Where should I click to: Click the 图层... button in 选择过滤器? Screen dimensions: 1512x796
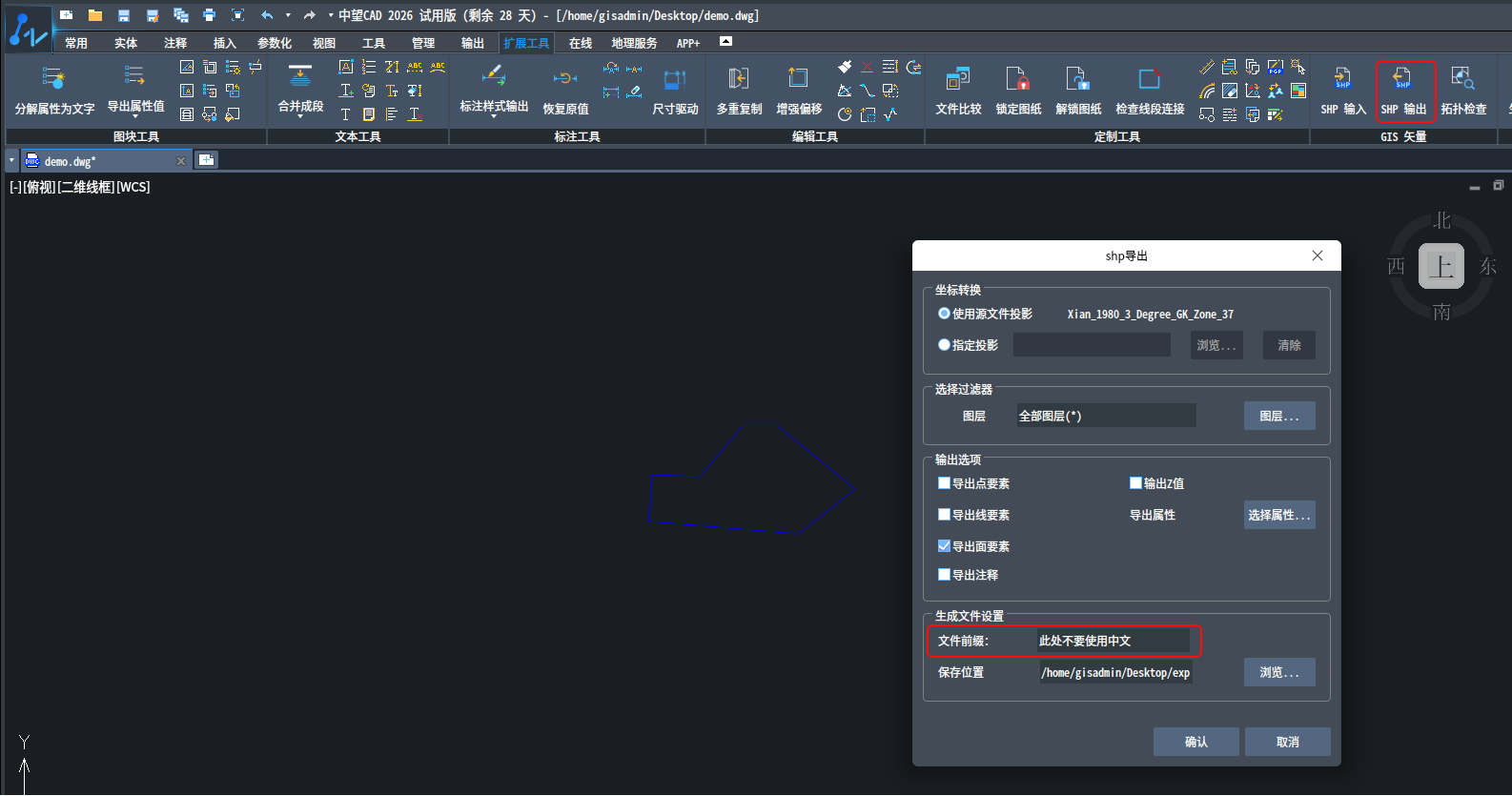(x=1279, y=416)
